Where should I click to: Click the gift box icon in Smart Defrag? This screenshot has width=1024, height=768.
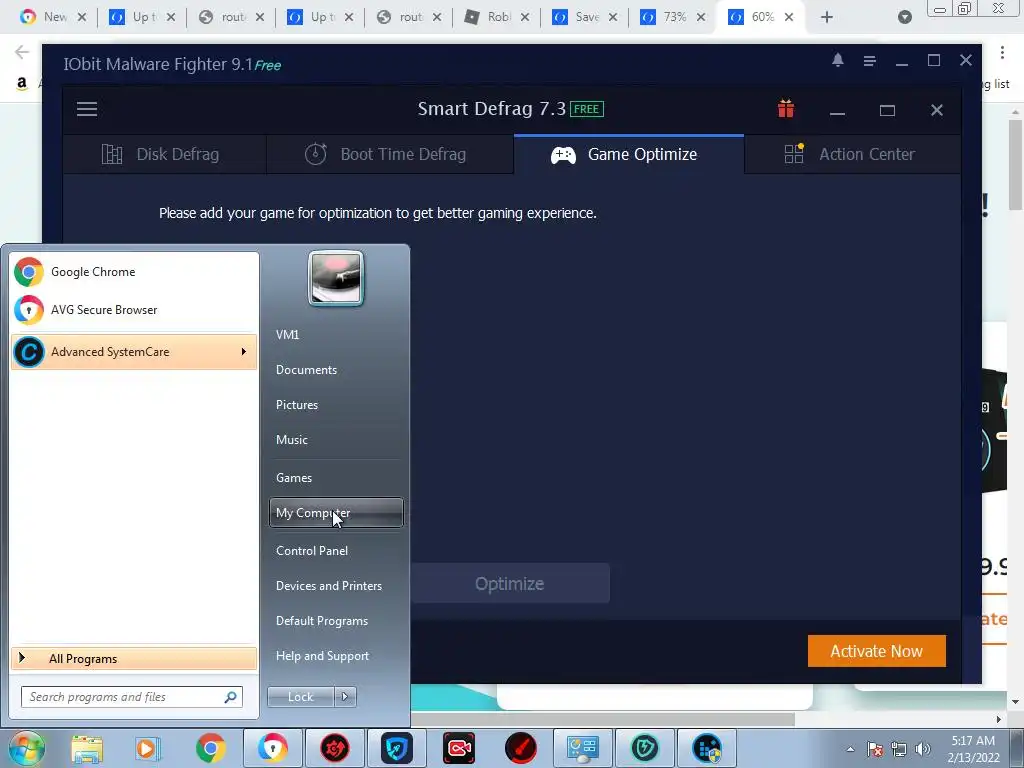coord(786,108)
